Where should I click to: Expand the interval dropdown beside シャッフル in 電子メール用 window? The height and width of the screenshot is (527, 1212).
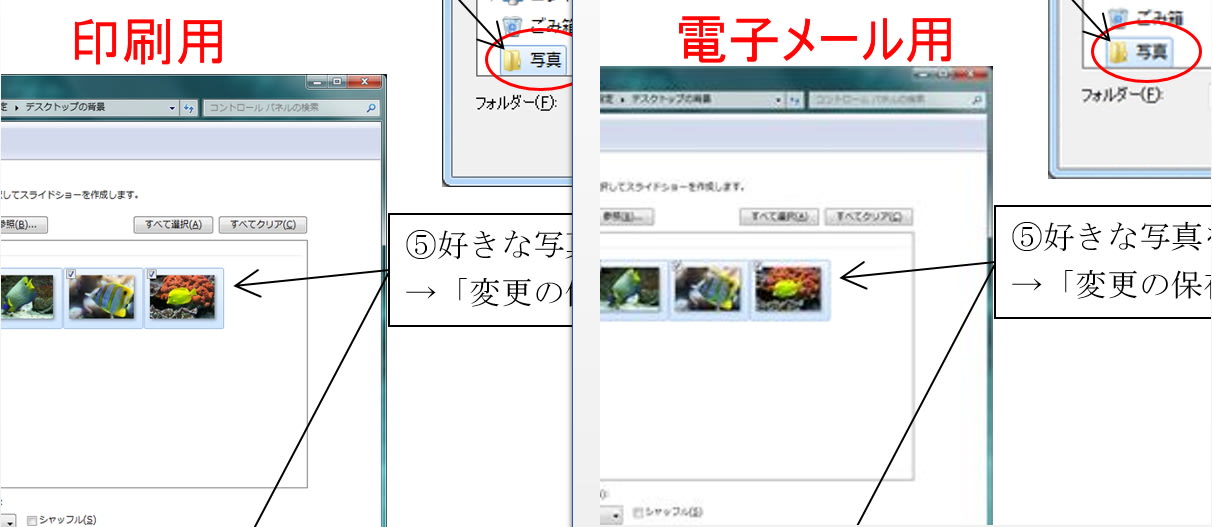click(614, 515)
